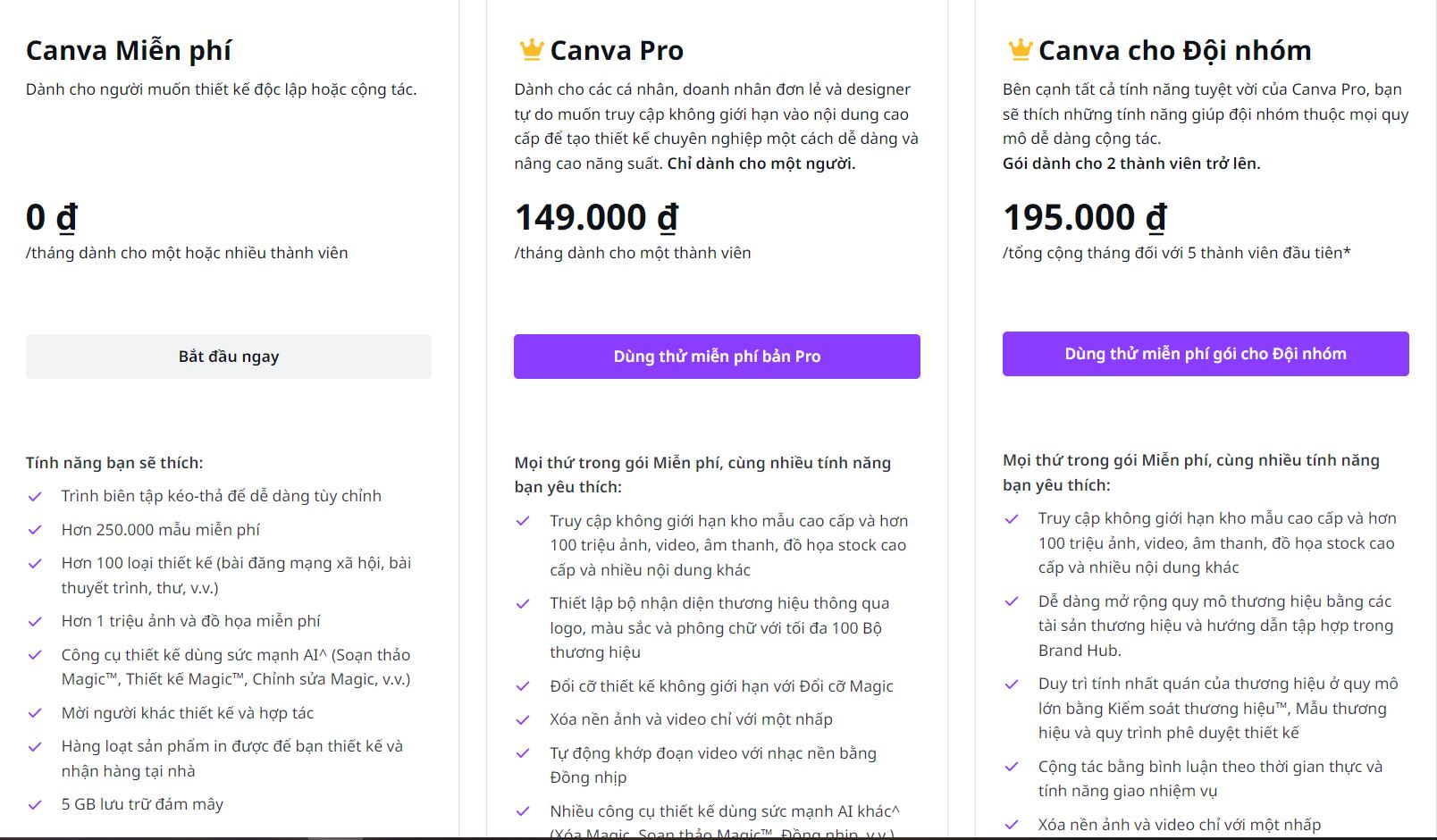Image resolution: width=1437 pixels, height=840 pixels.
Task: Click checkmark beside 'Hơn 250.000 mẫu miễn phí'
Action: pyautogui.click(x=35, y=529)
